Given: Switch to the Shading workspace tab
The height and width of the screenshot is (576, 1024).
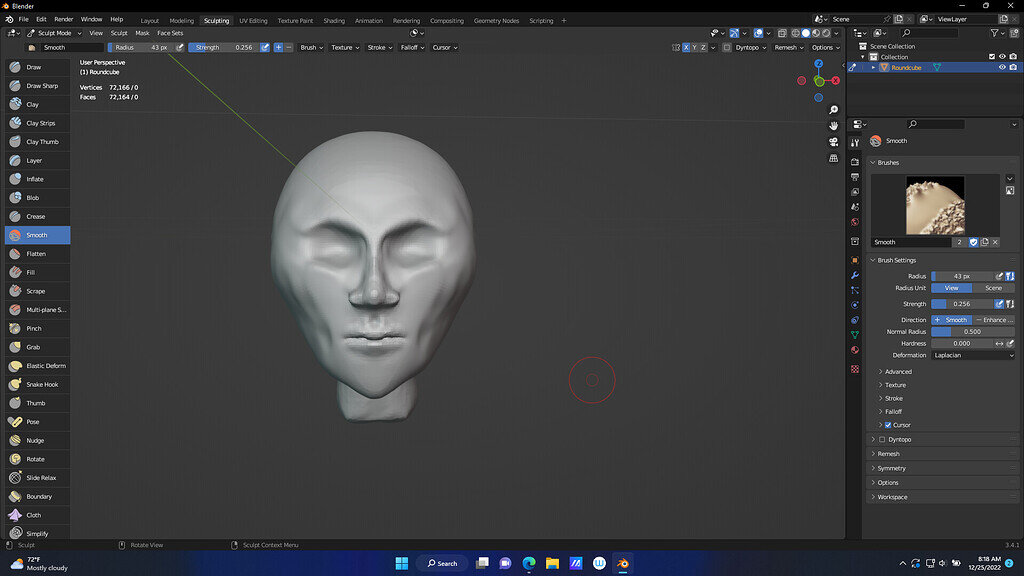Looking at the screenshot, I should 333,20.
